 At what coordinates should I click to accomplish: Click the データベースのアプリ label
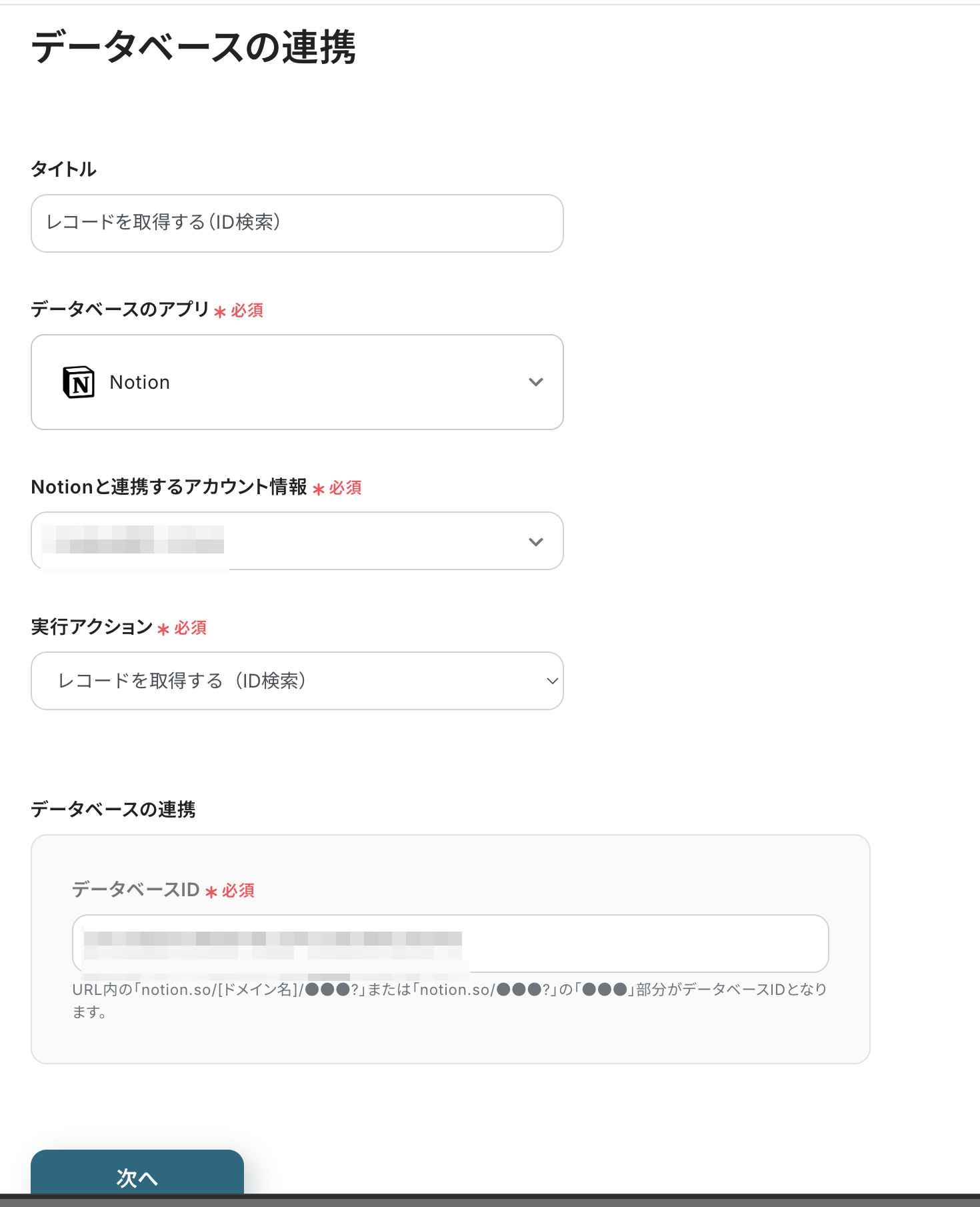[121, 309]
